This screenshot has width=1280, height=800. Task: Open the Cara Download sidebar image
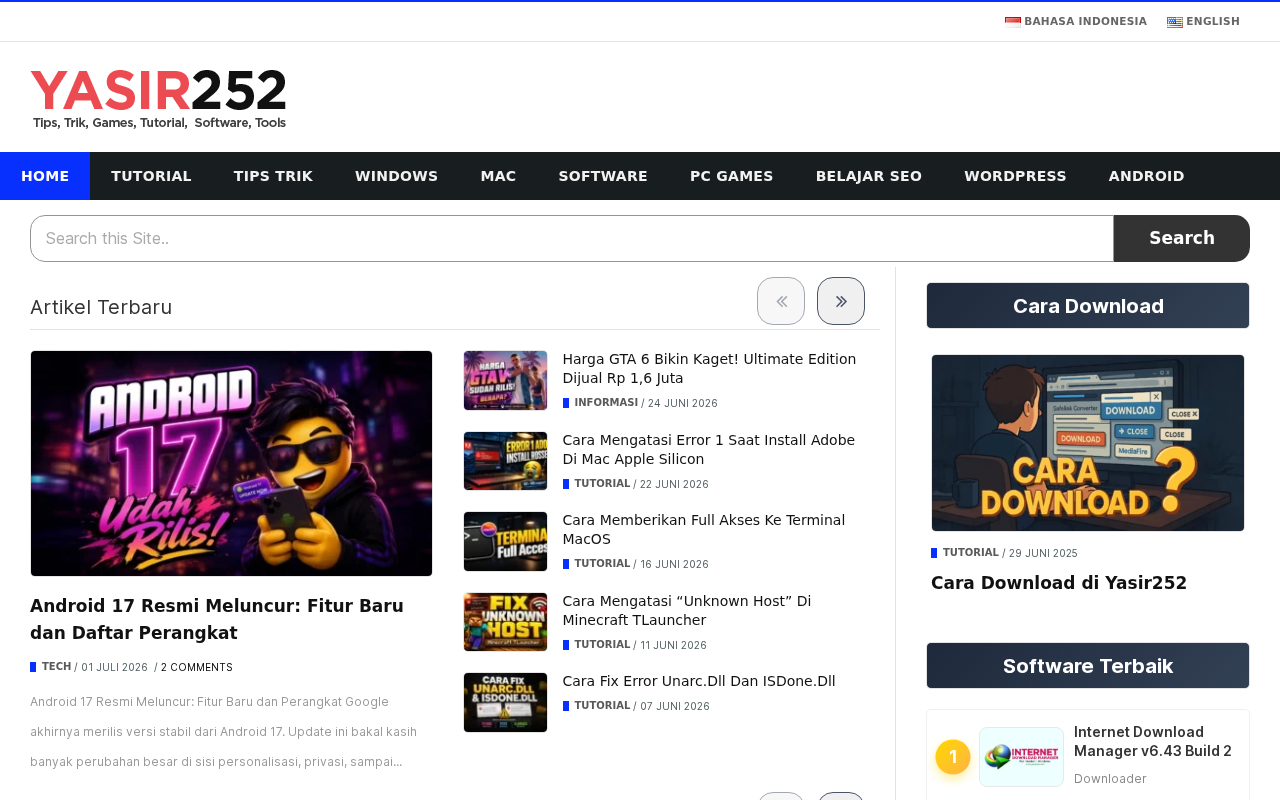[1088, 443]
